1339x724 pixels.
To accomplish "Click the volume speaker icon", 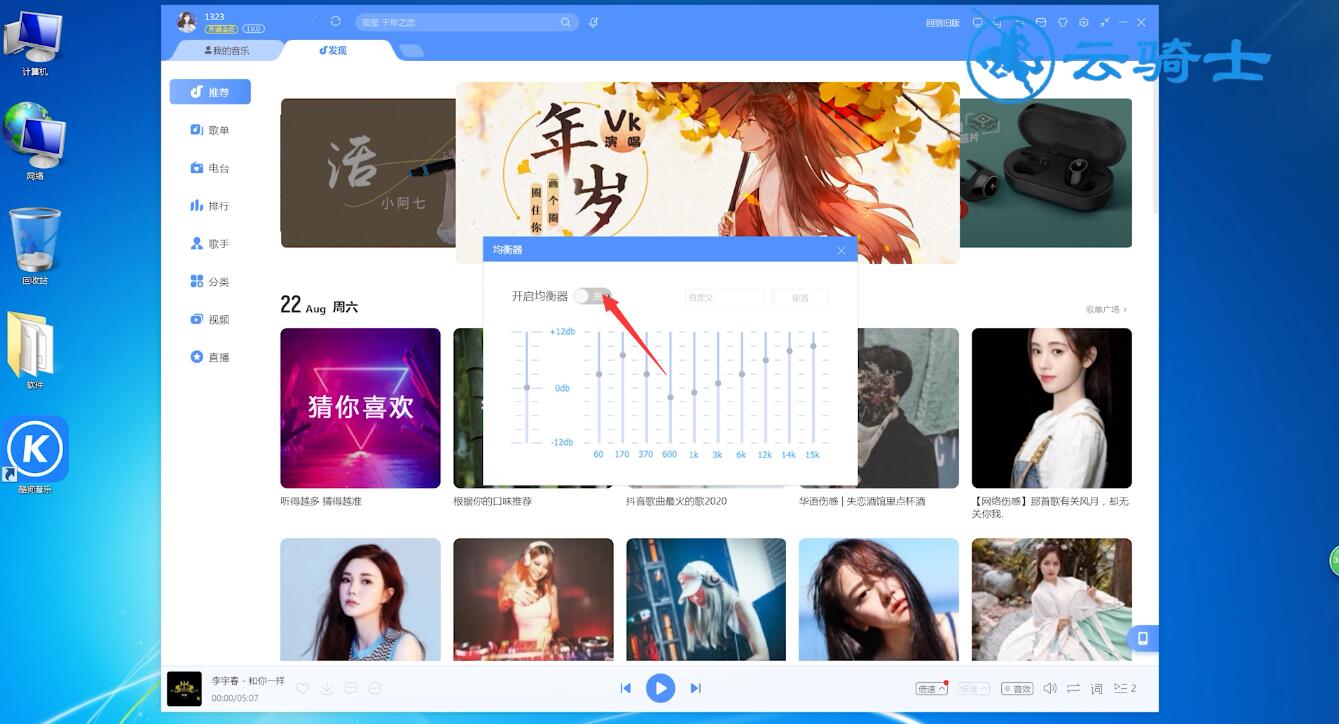I will [x=1050, y=688].
